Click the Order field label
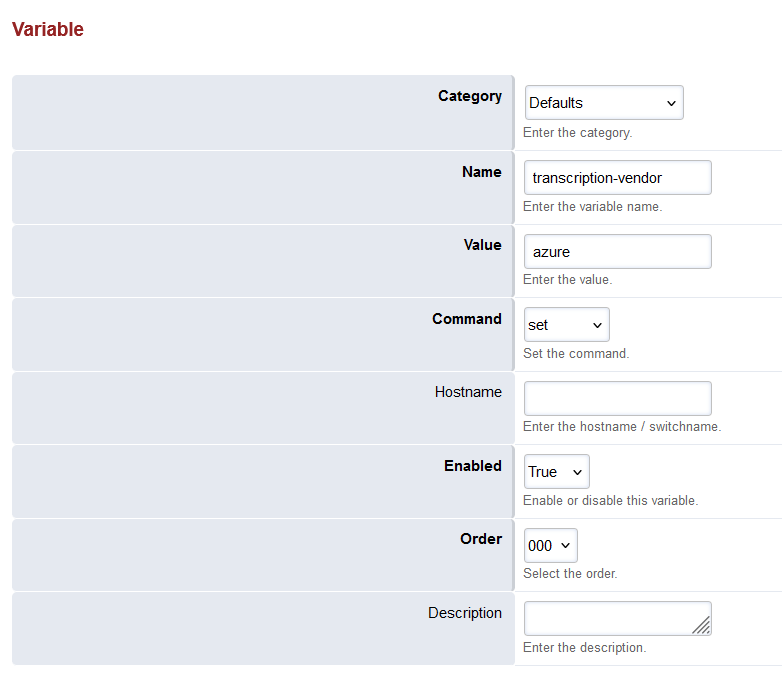 pyautogui.click(x=480, y=539)
